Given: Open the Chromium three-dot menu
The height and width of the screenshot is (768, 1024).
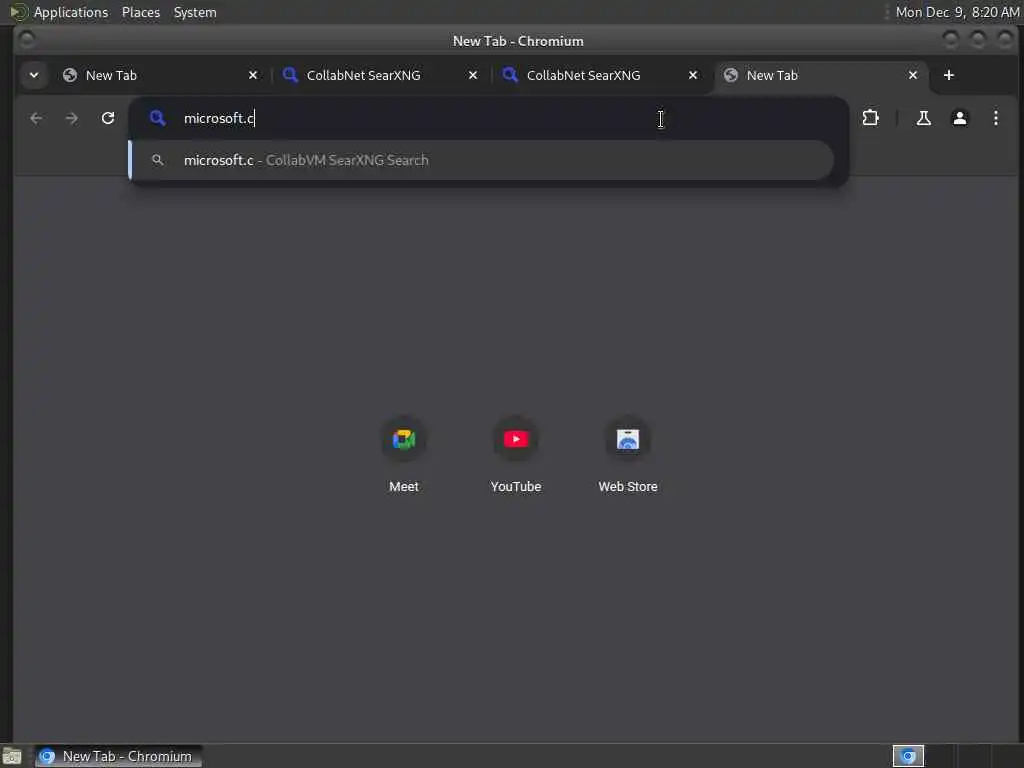Looking at the screenshot, I should coord(995,118).
